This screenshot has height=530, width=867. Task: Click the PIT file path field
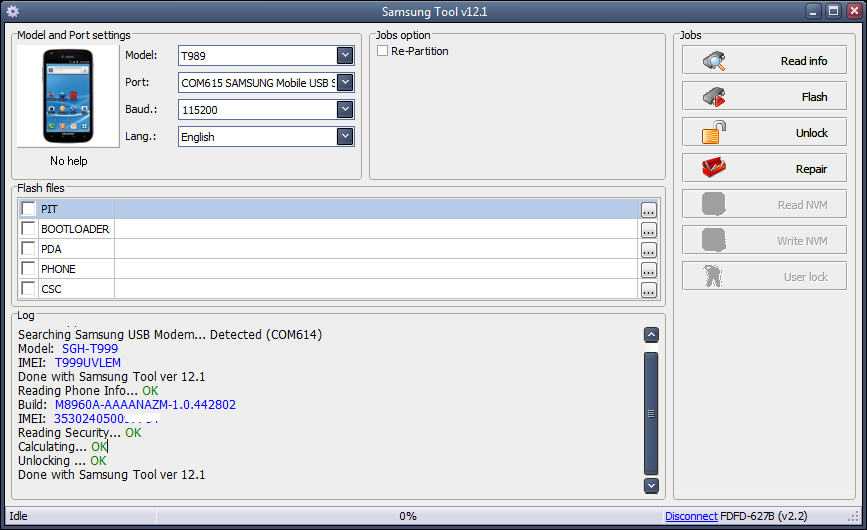tap(376, 209)
